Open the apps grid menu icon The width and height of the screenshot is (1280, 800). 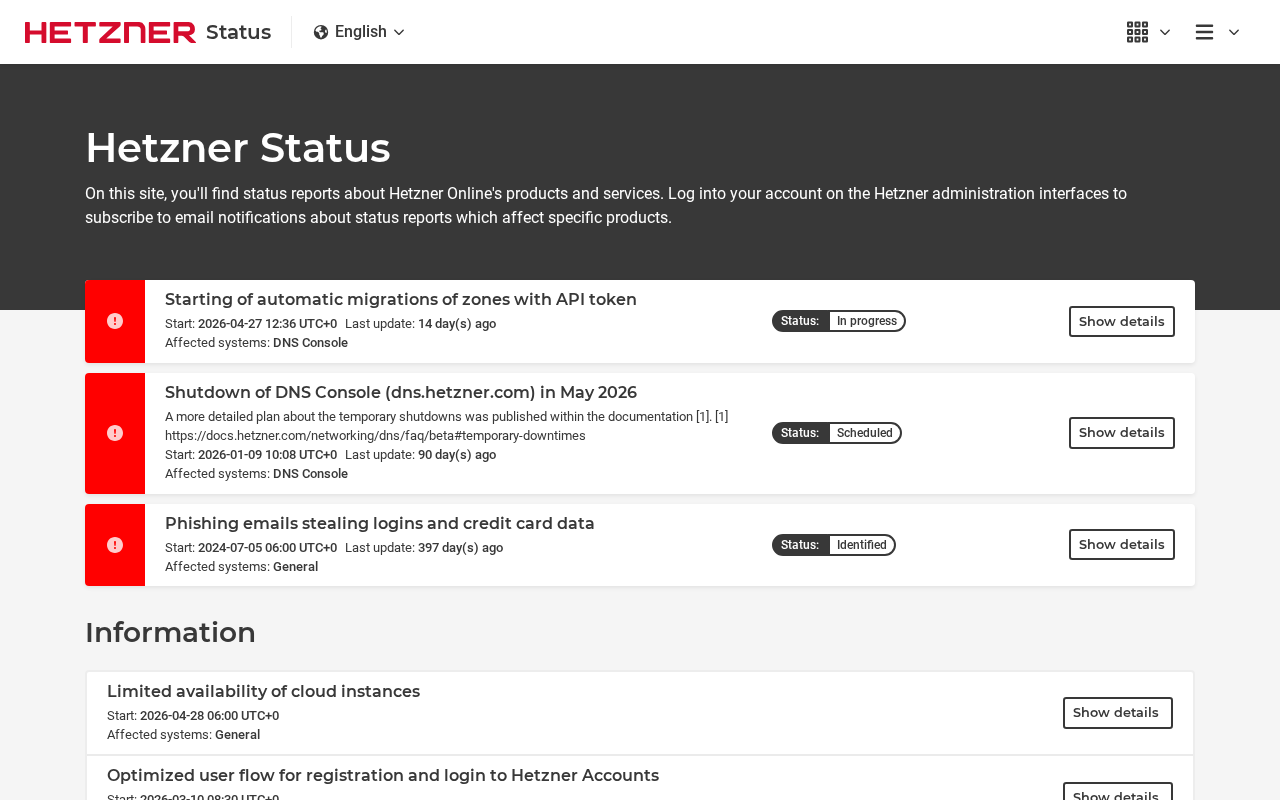coord(1137,32)
